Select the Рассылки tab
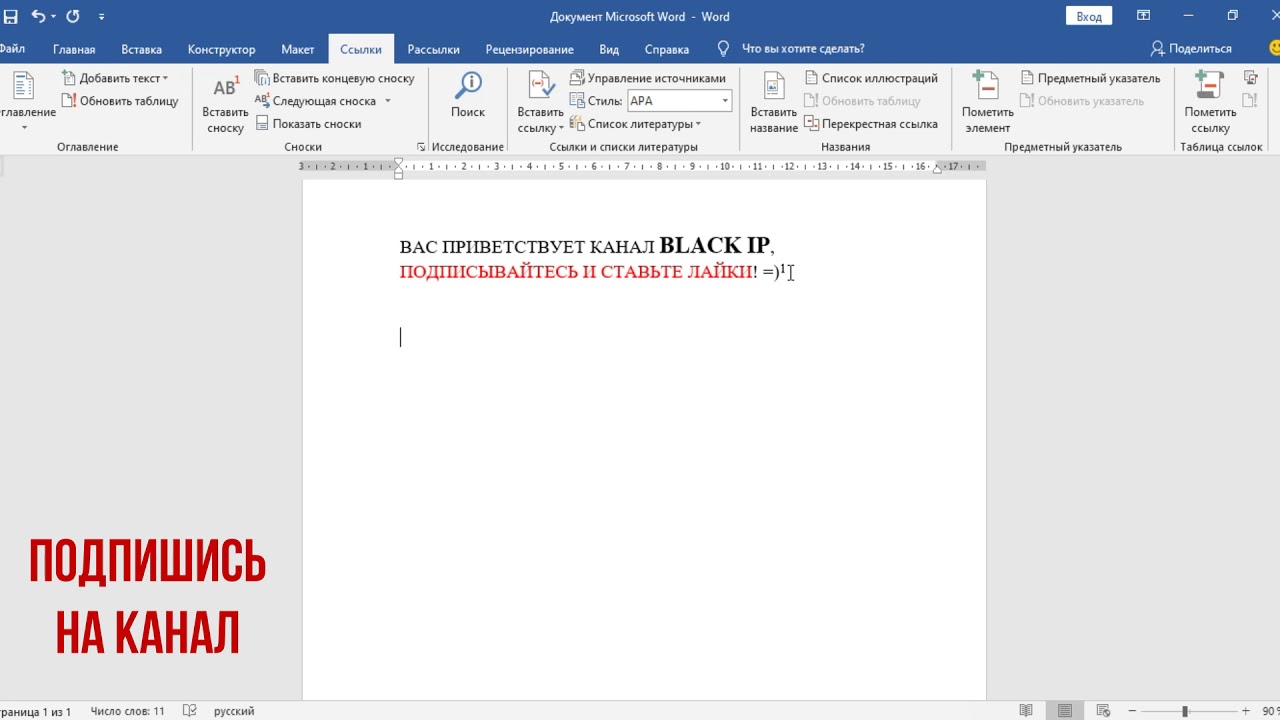The image size is (1280, 720). tap(433, 49)
